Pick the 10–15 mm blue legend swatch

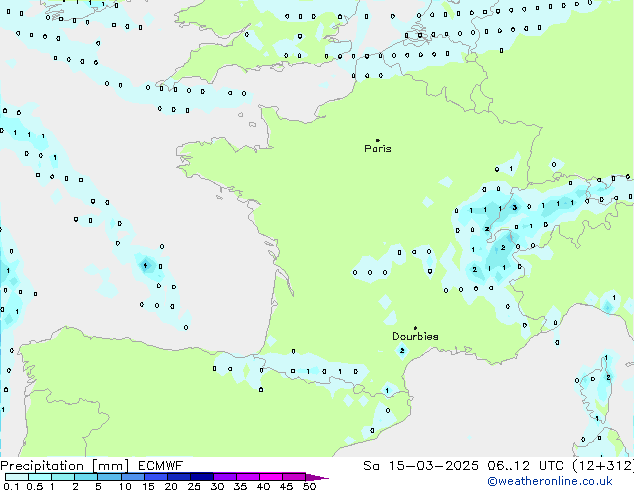(x=133, y=477)
